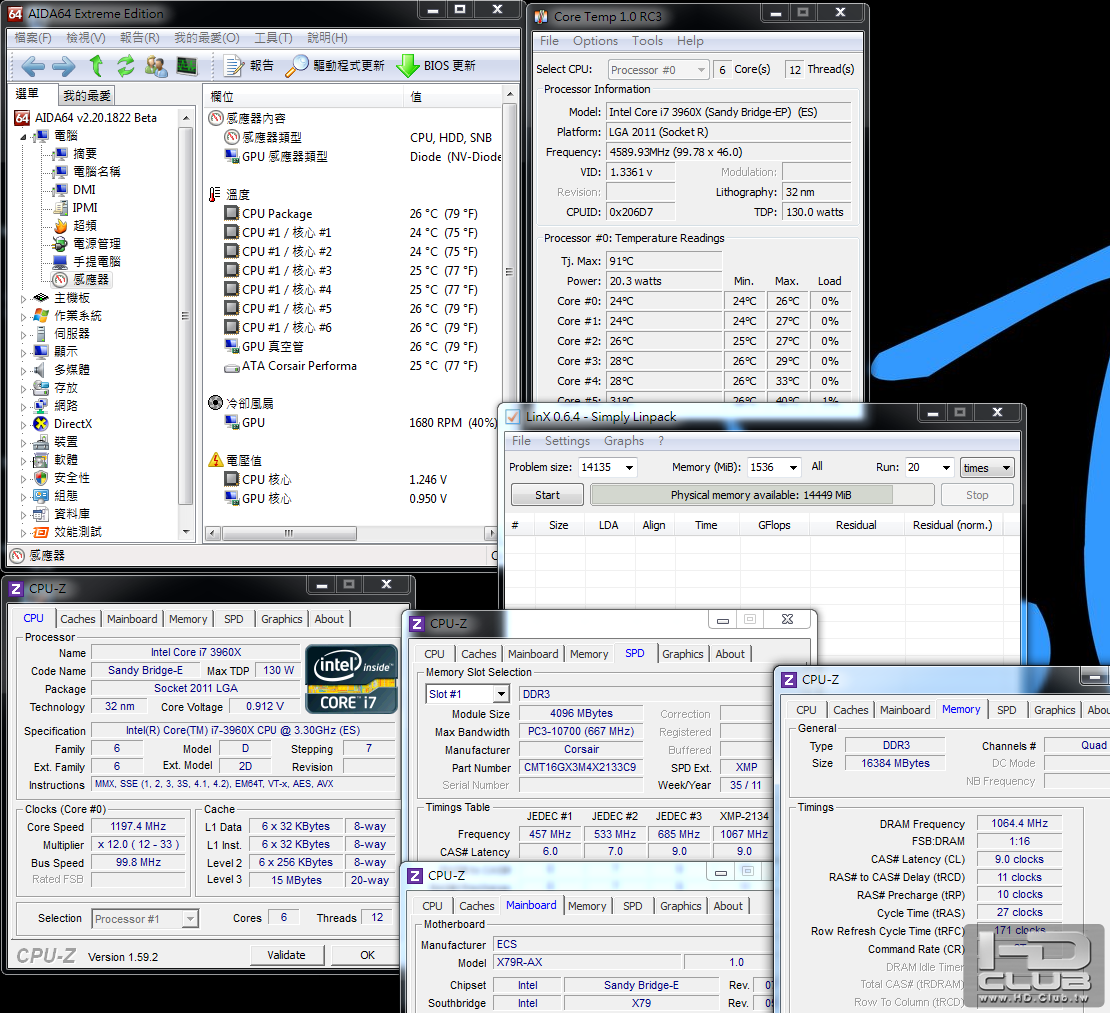Open the Options menu in Core Temp
The width and height of the screenshot is (1110, 1013).
point(595,41)
